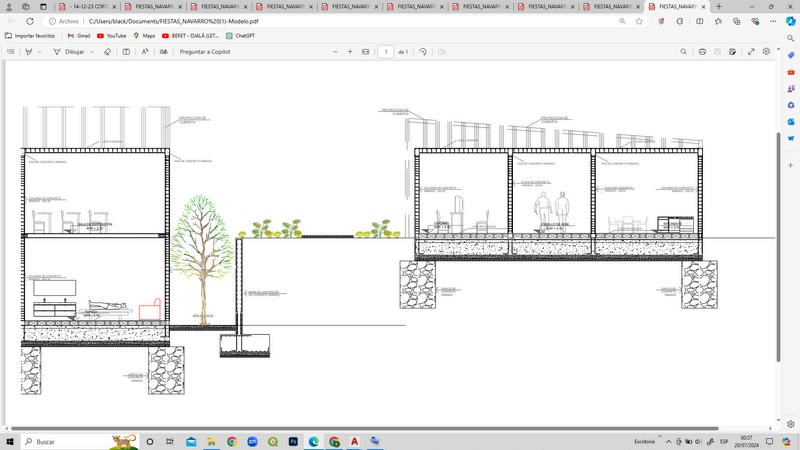
Task: Open Photoshop from the taskbar
Action: (x=293, y=441)
